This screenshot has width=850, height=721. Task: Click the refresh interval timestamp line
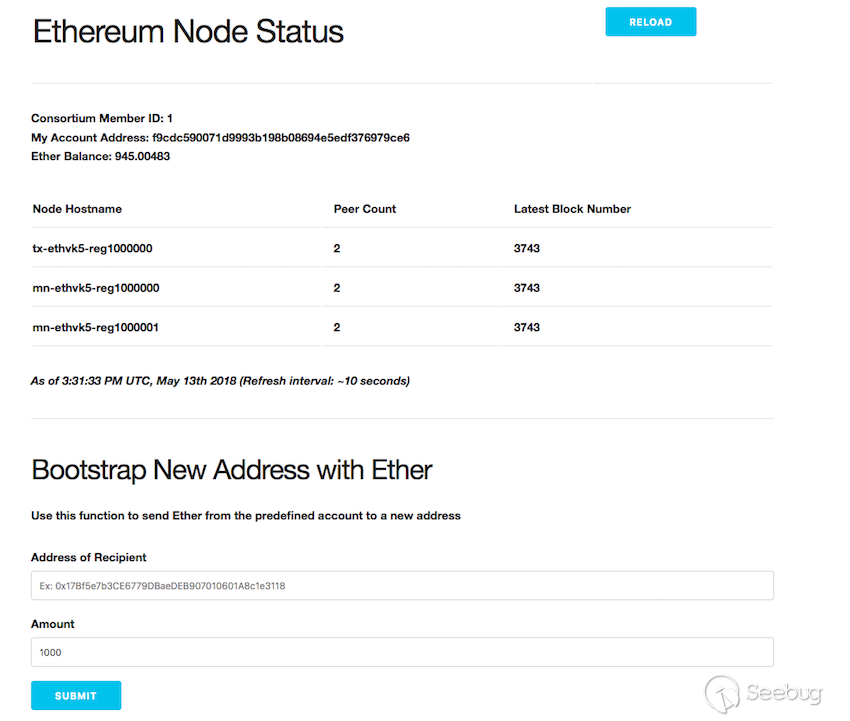click(x=220, y=381)
